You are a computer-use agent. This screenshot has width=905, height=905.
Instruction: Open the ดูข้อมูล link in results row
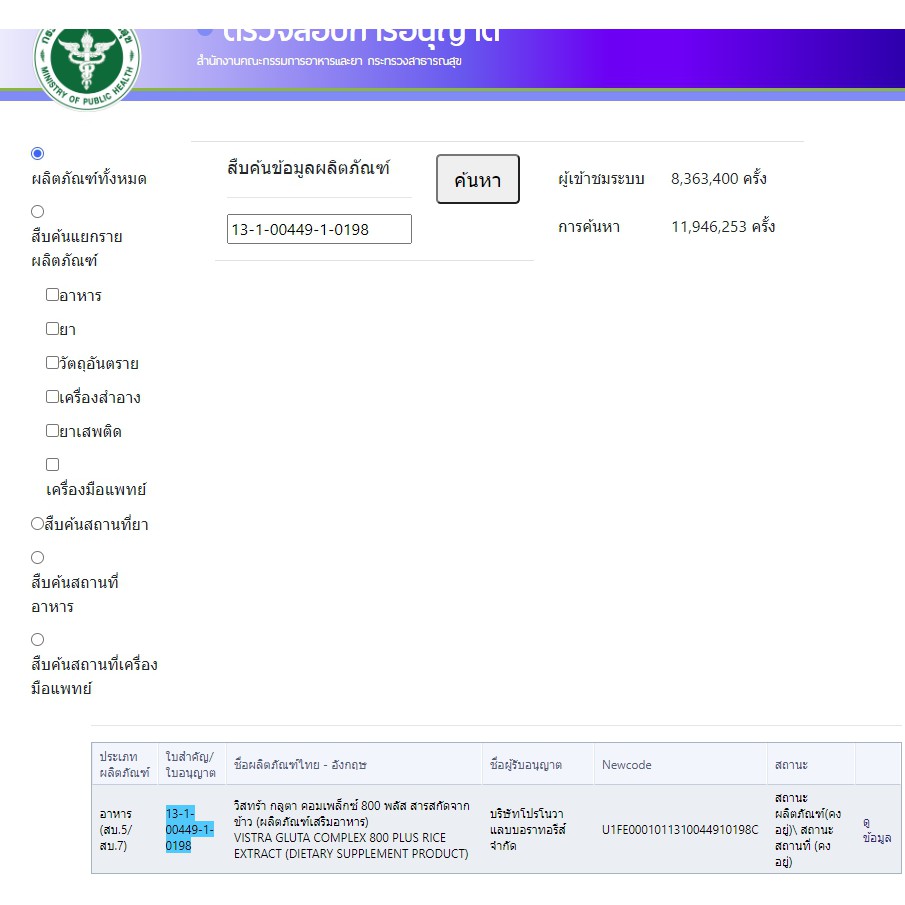pyautogui.click(x=876, y=830)
